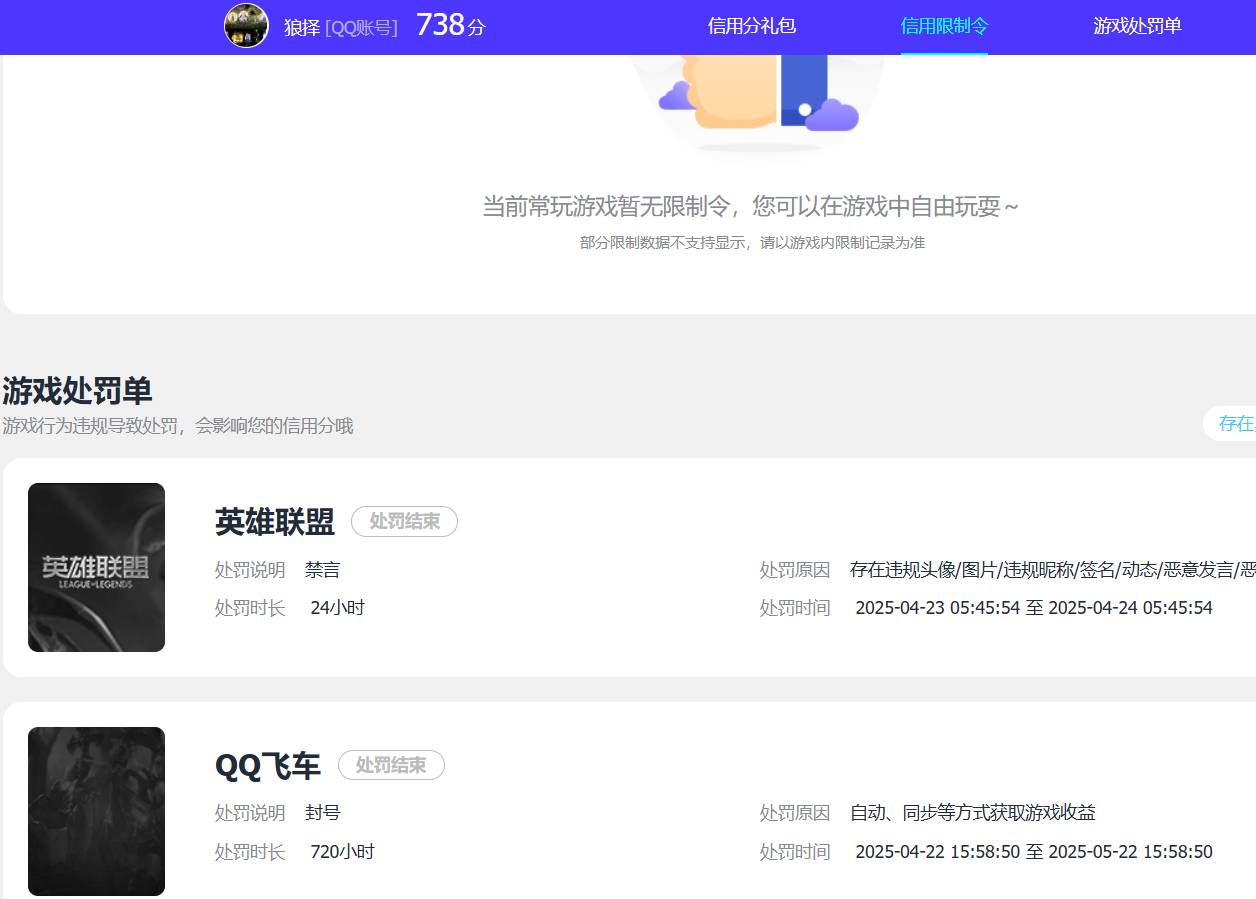1256x899 pixels.
Task: Click the 狼择 user avatar icon
Action: (246, 25)
